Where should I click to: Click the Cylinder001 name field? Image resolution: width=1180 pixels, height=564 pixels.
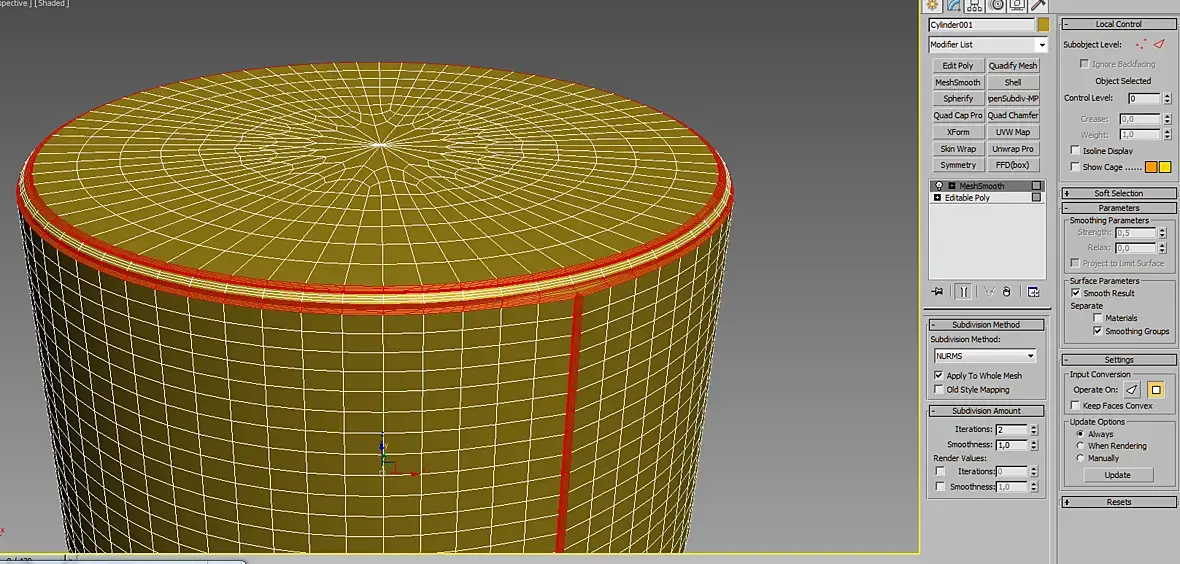[x=981, y=25]
